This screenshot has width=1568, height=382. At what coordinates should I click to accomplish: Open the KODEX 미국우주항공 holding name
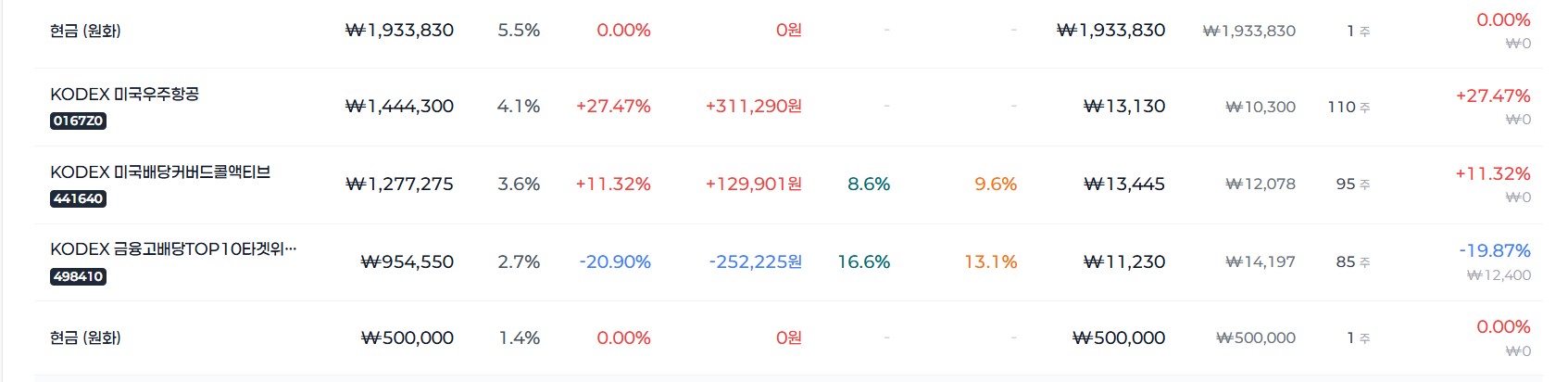(x=124, y=94)
